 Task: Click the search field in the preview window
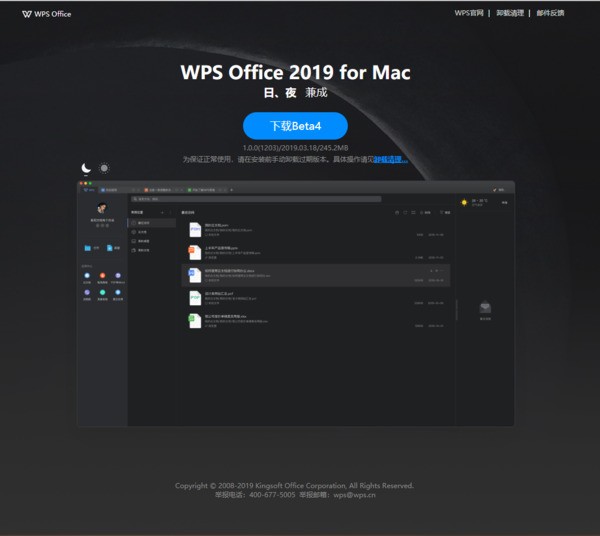tap(256, 199)
